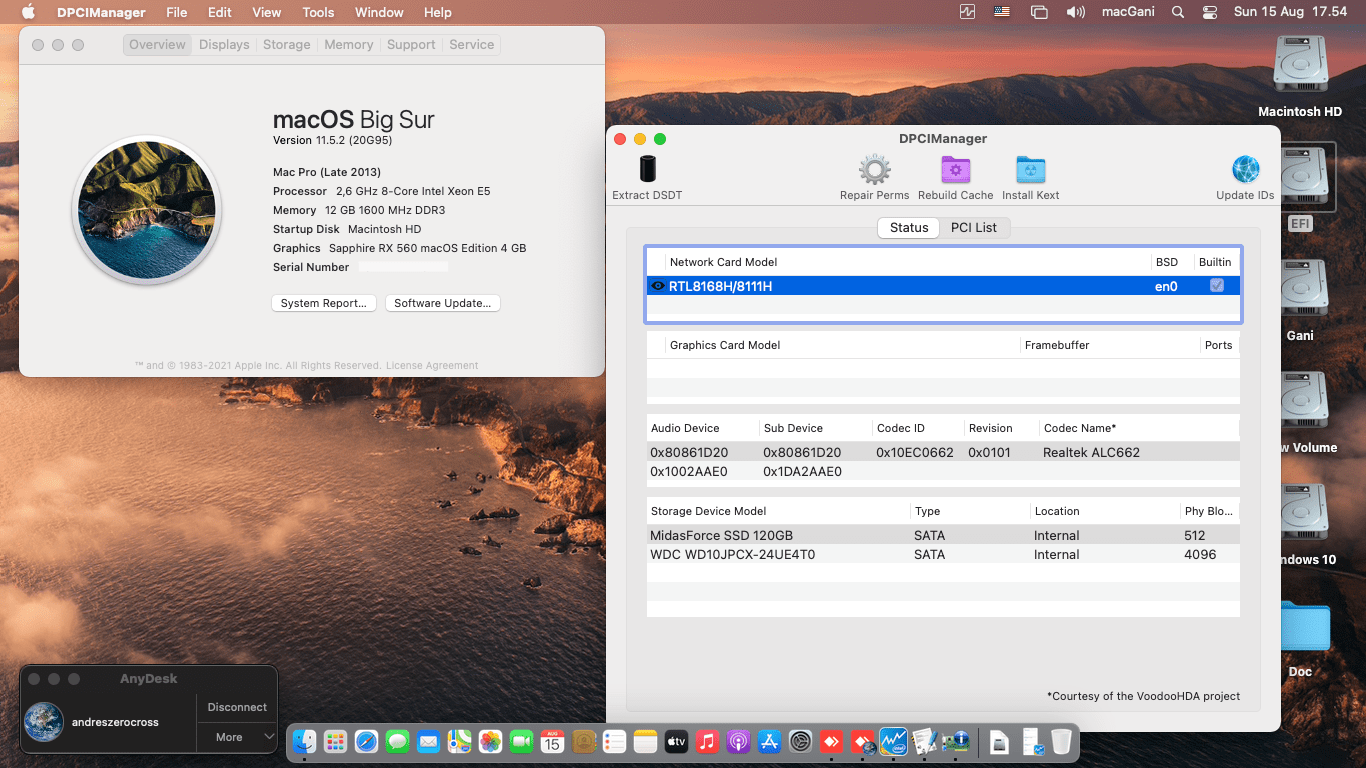Screen dimensions: 1366x768
Task: Click the volume icon in menu bar
Action: click(x=1076, y=12)
